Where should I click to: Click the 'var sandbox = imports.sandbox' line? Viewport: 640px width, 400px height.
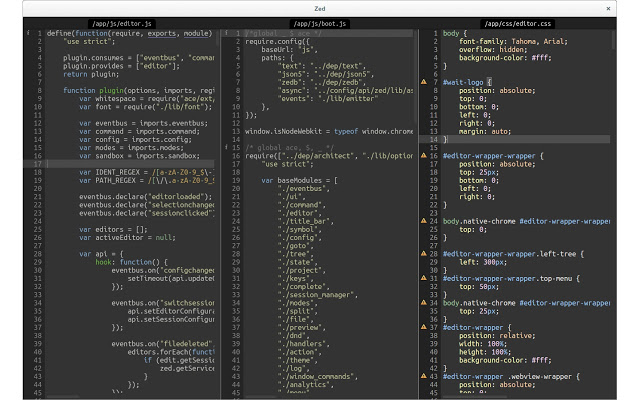point(139,156)
